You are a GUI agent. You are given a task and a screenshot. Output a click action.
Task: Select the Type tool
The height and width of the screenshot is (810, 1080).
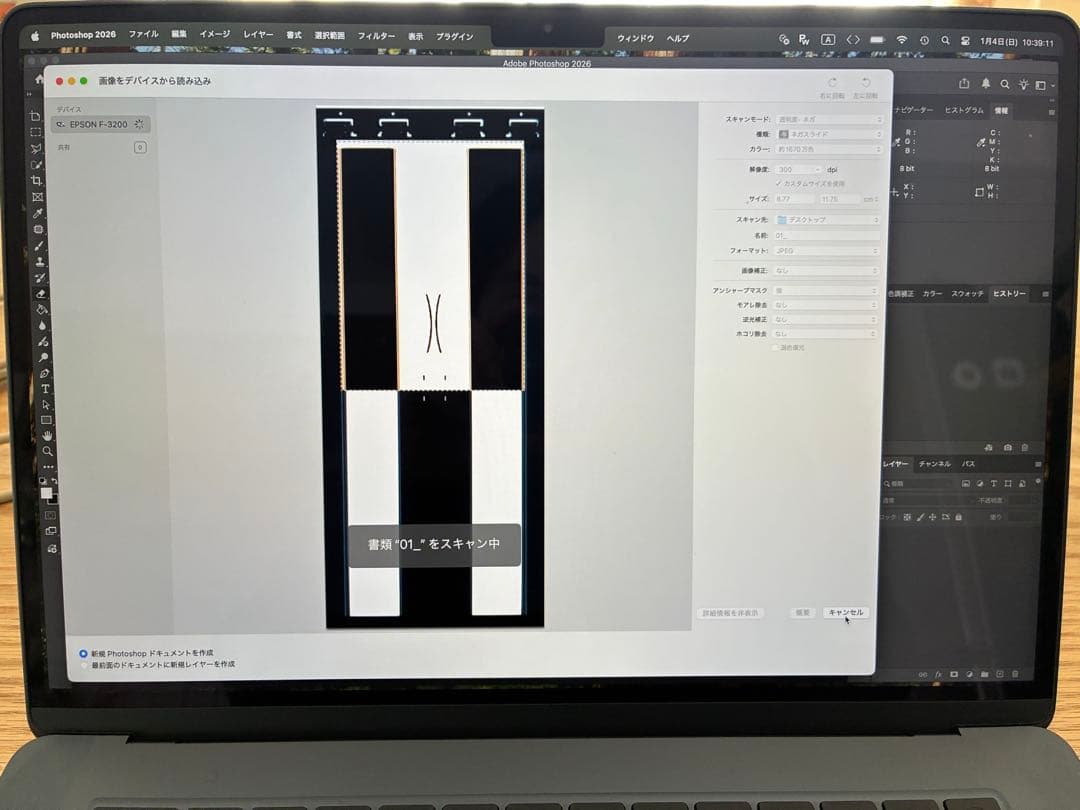point(42,388)
